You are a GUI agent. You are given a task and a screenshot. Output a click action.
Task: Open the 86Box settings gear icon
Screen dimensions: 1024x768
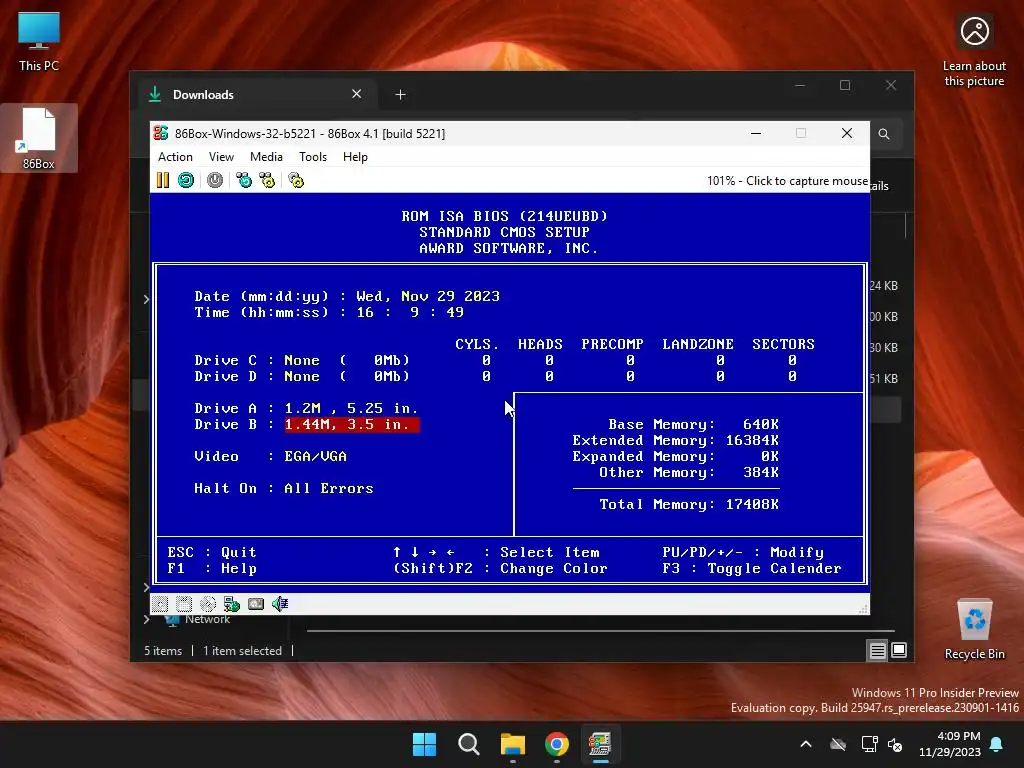pyautogui.click(x=296, y=180)
